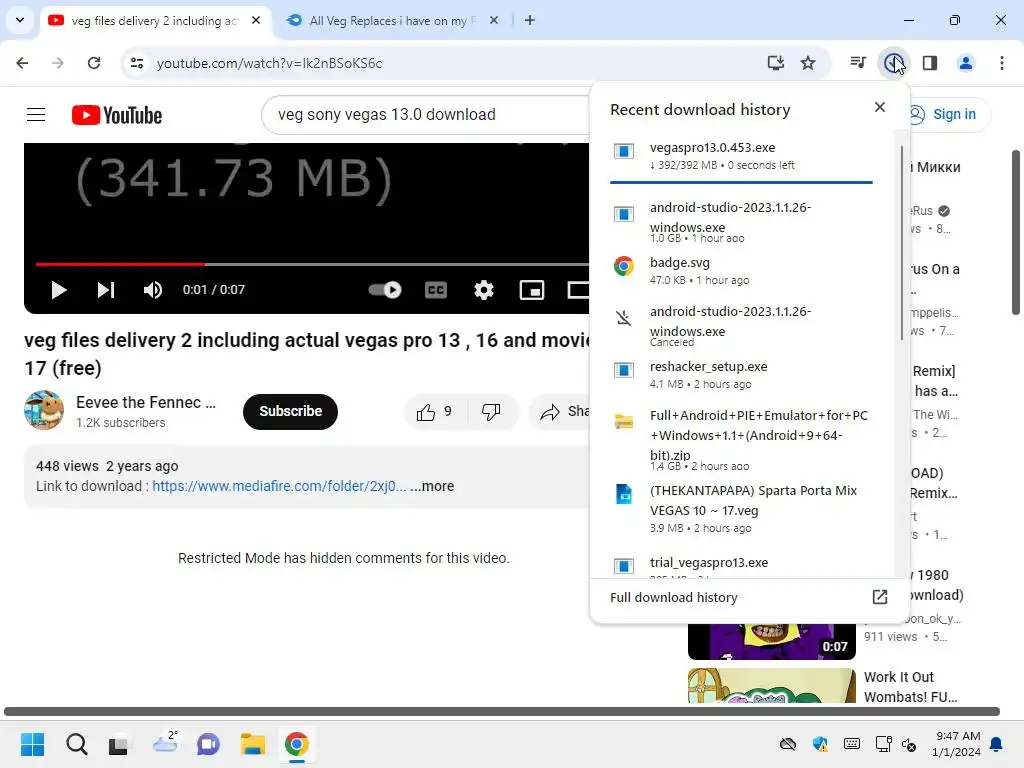1024x768 pixels.
Task: Mute the video volume
Action: [153, 289]
